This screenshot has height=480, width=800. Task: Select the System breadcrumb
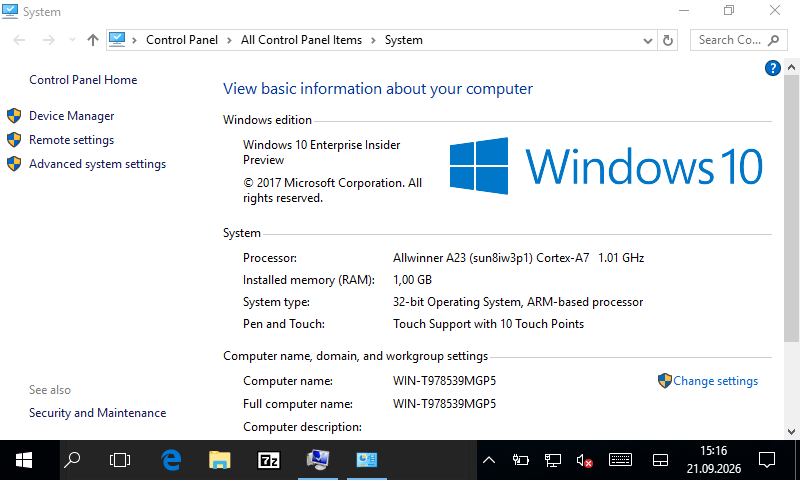(x=404, y=40)
